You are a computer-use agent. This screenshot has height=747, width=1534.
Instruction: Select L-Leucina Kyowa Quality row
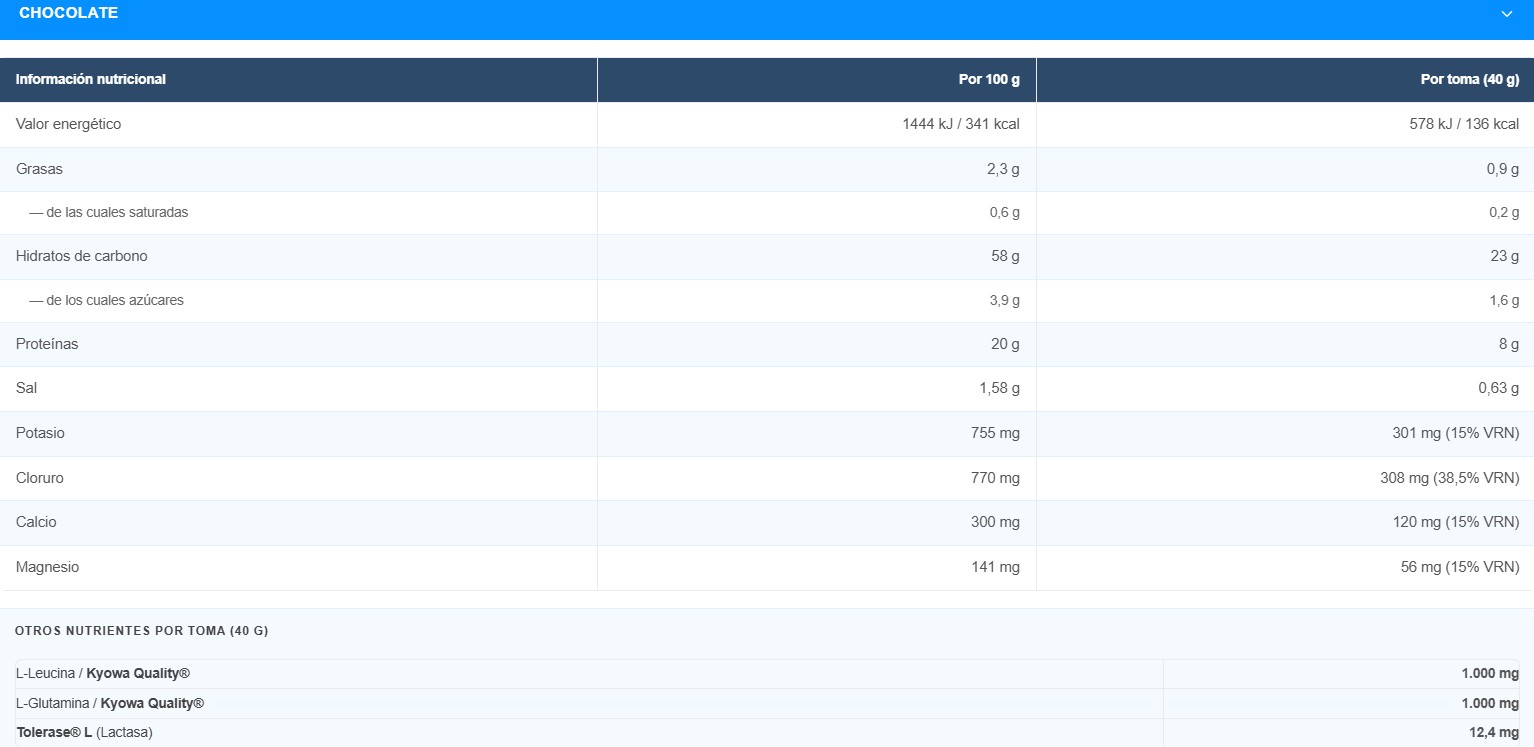767,674
